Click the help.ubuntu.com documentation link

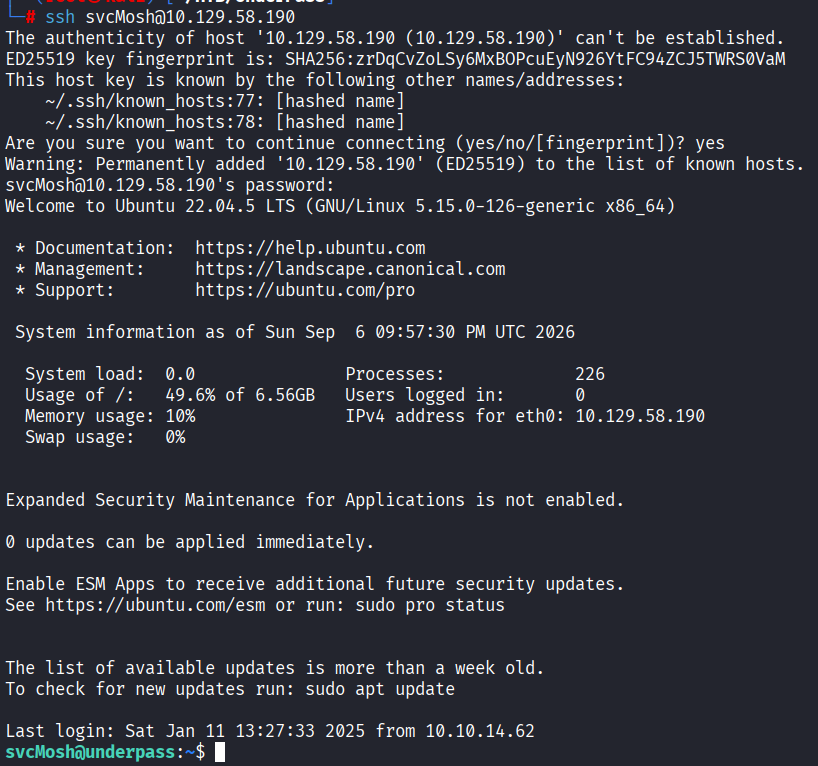tap(310, 248)
